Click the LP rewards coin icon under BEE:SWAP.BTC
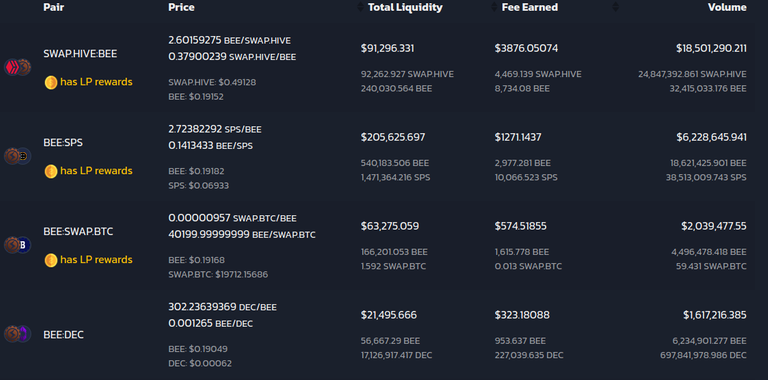 (51, 260)
